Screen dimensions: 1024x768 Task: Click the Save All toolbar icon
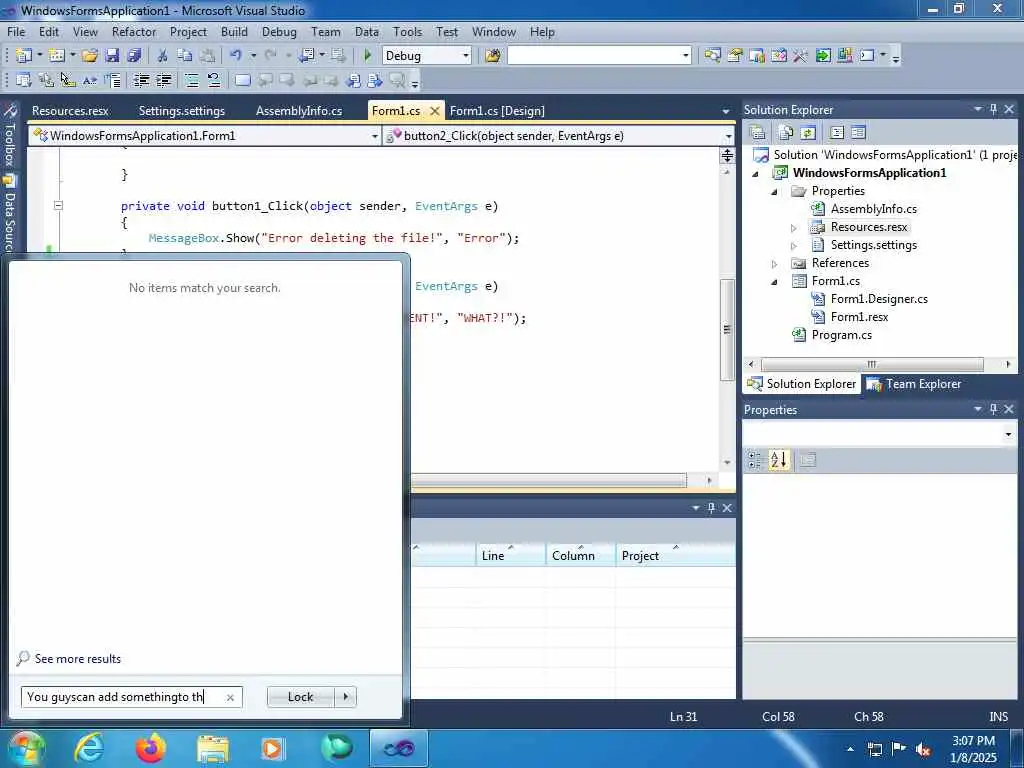click(135, 56)
